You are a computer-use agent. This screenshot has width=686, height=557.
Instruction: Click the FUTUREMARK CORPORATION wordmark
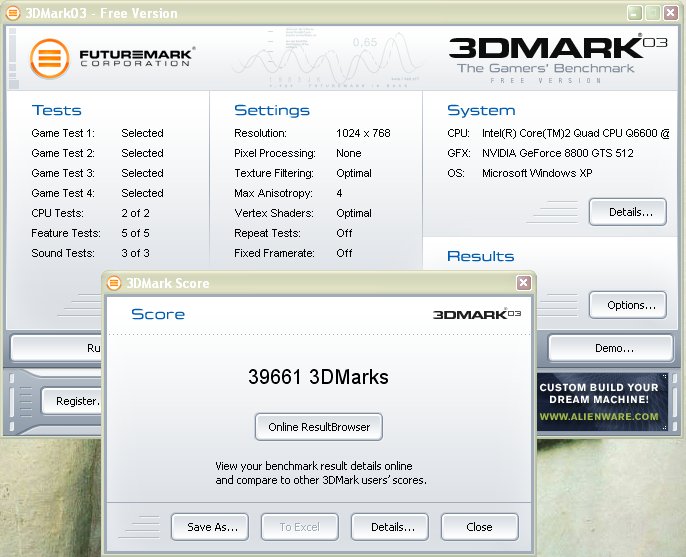tap(137, 58)
